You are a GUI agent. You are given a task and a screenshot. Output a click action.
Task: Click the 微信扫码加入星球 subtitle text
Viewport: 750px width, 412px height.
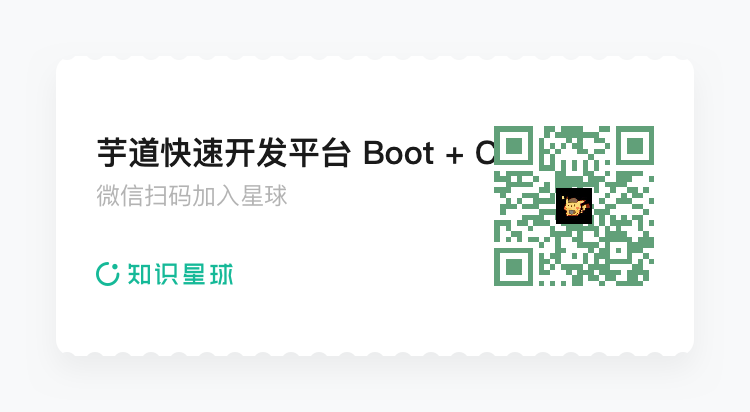point(191,196)
